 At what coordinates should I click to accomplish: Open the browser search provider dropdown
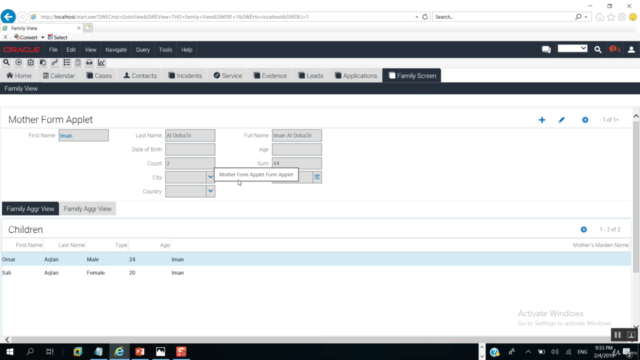pyautogui.click(x=586, y=17)
